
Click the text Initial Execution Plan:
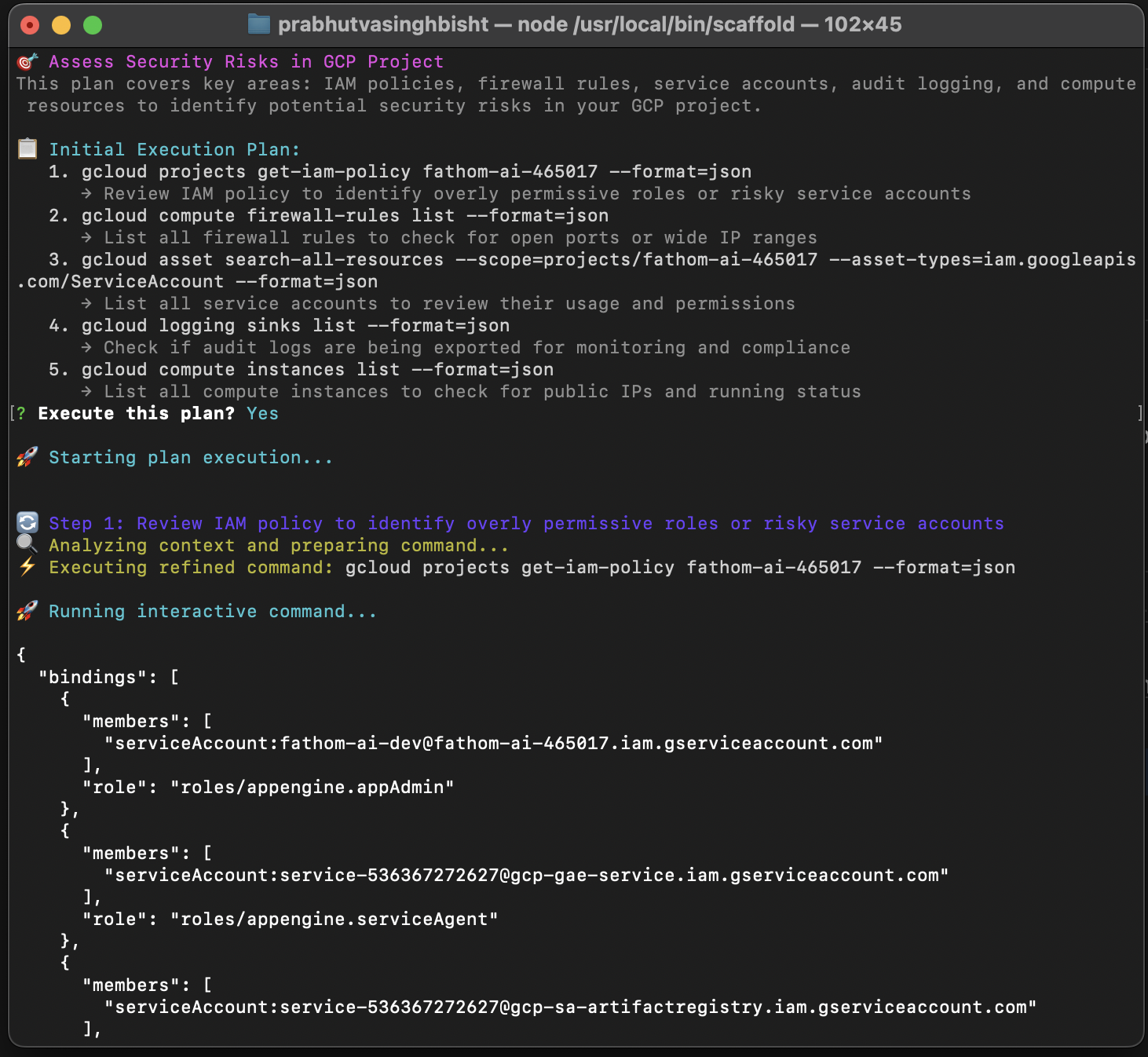coord(174,149)
